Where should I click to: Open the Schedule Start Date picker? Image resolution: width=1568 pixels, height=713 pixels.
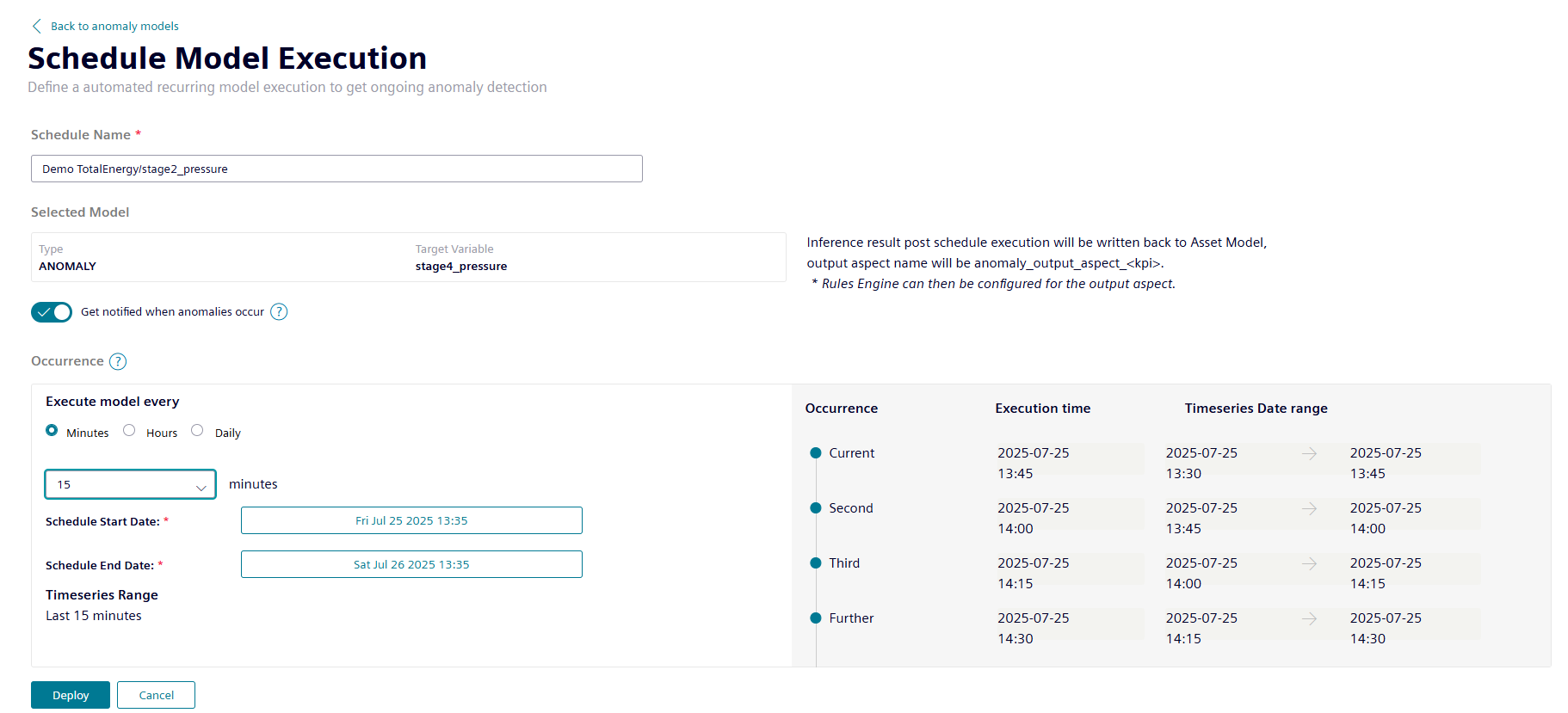point(411,520)
